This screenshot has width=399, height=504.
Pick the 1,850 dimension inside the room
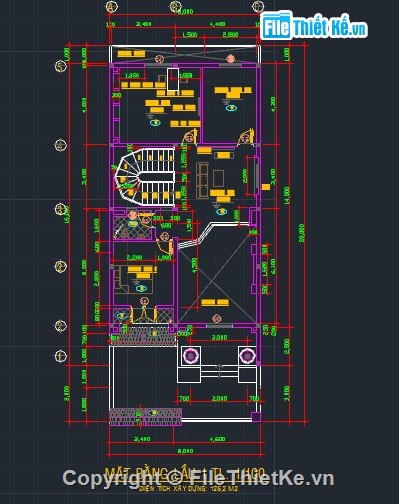pos(132,76)
